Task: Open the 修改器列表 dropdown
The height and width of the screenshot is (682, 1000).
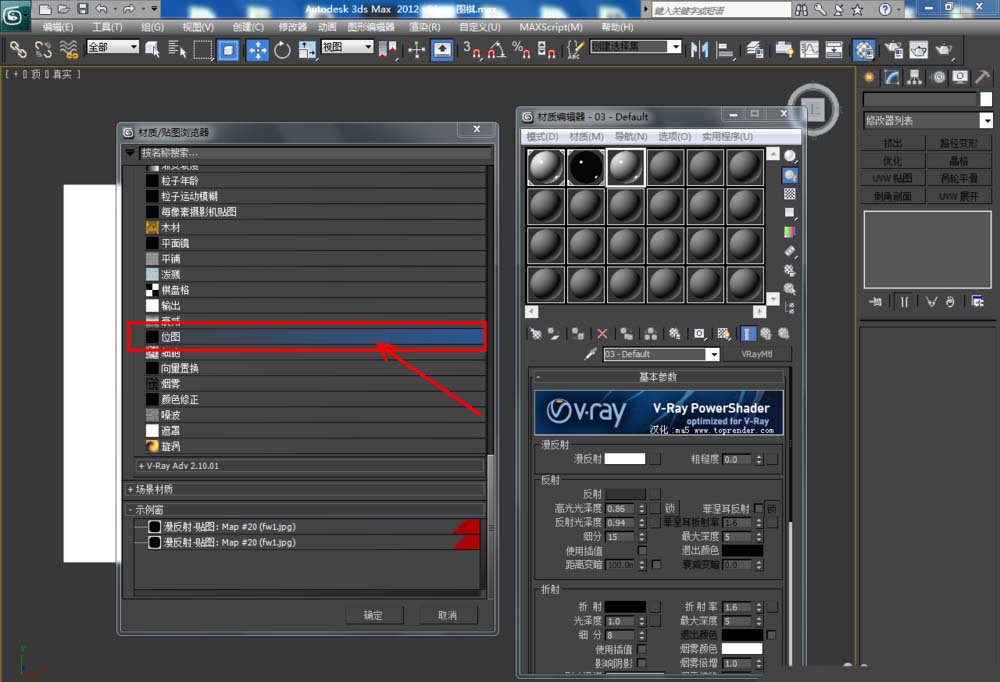Action: tap(928, 121)
